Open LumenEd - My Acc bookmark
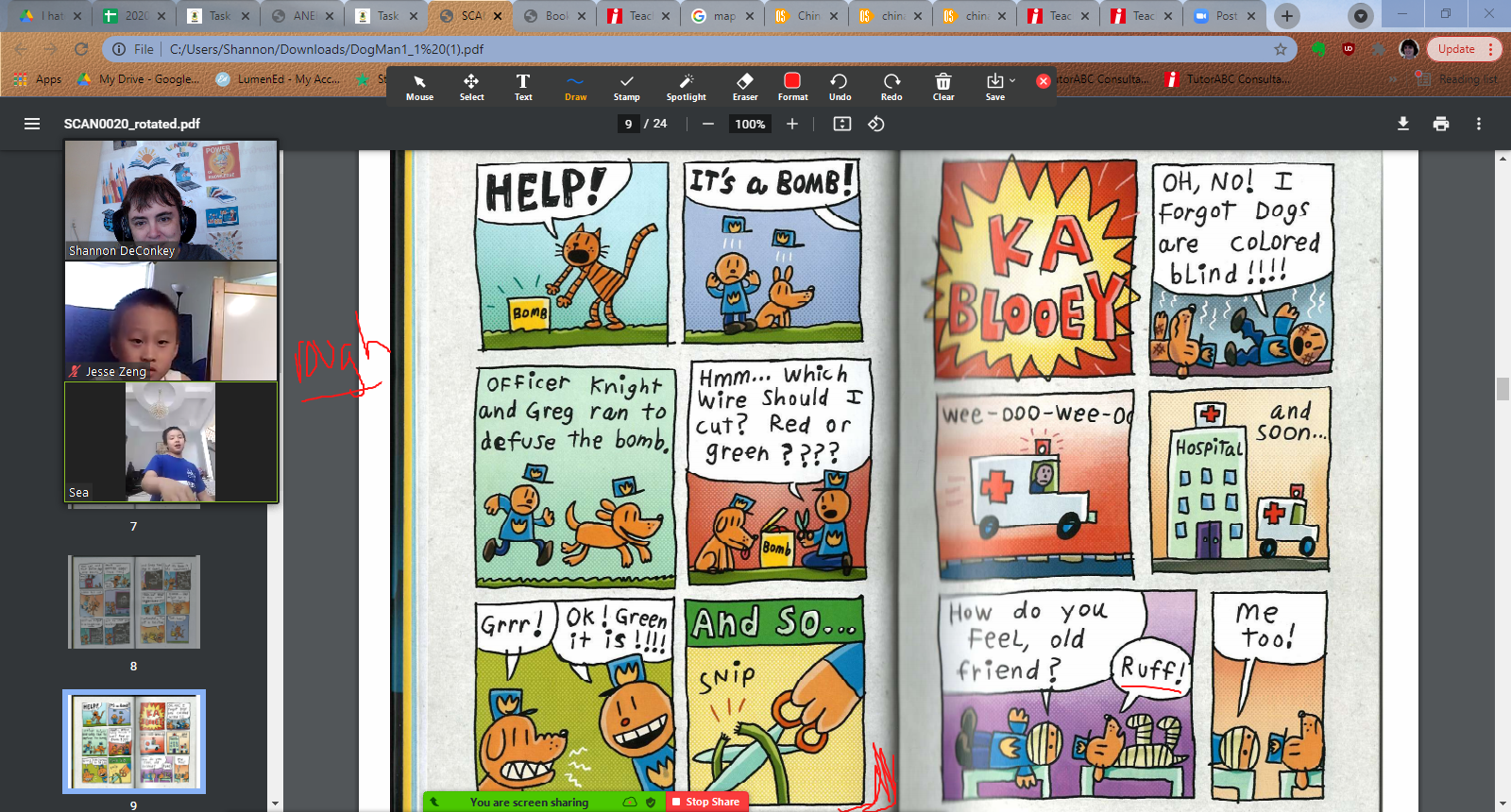This screenshot has height=812, width=1511. pyautogui.click(x=278, y=79)
